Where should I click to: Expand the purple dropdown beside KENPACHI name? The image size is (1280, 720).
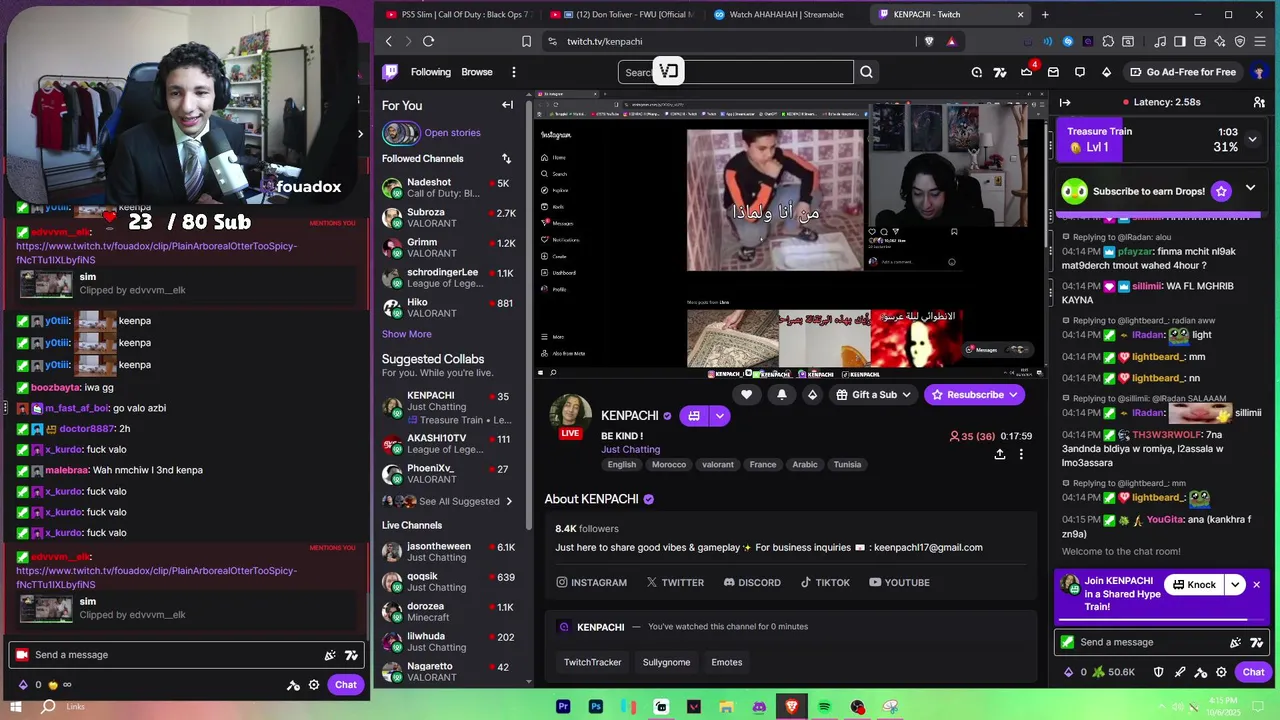tap(719, 416)
